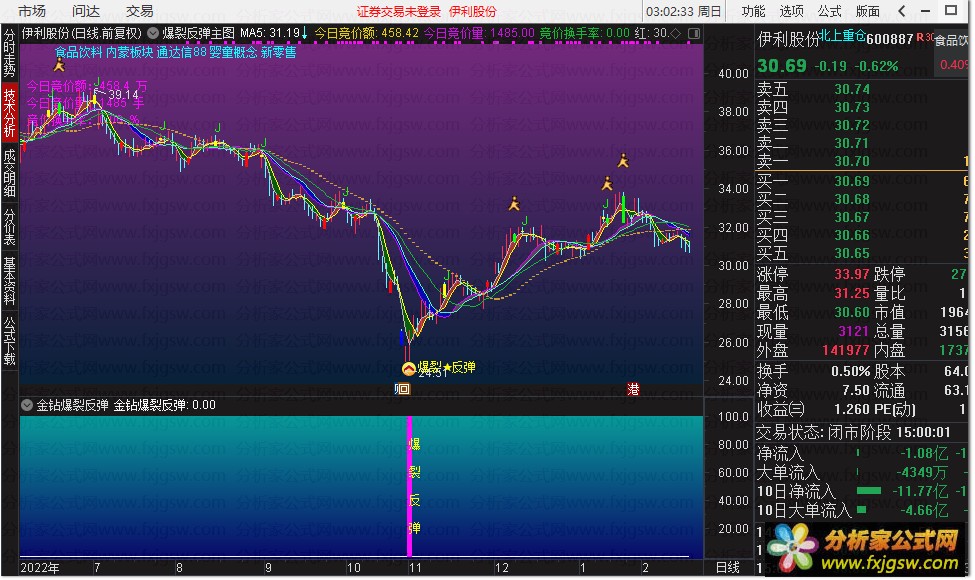Open the 市场 menu
Image resolution: width=975 pixels, height=580 pixels.
tap(32, 11)
